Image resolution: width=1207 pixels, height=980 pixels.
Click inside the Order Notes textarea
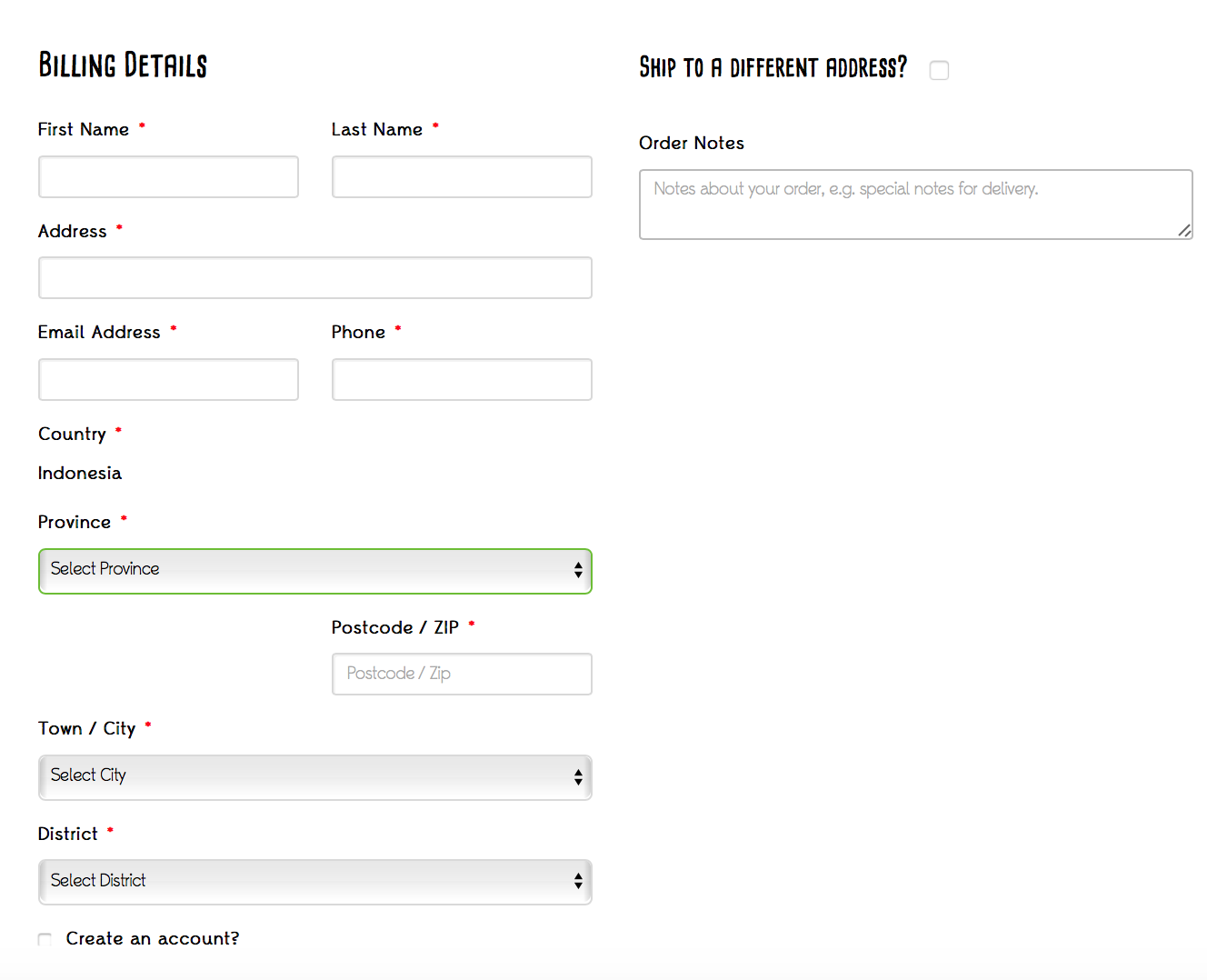[915, 205]
